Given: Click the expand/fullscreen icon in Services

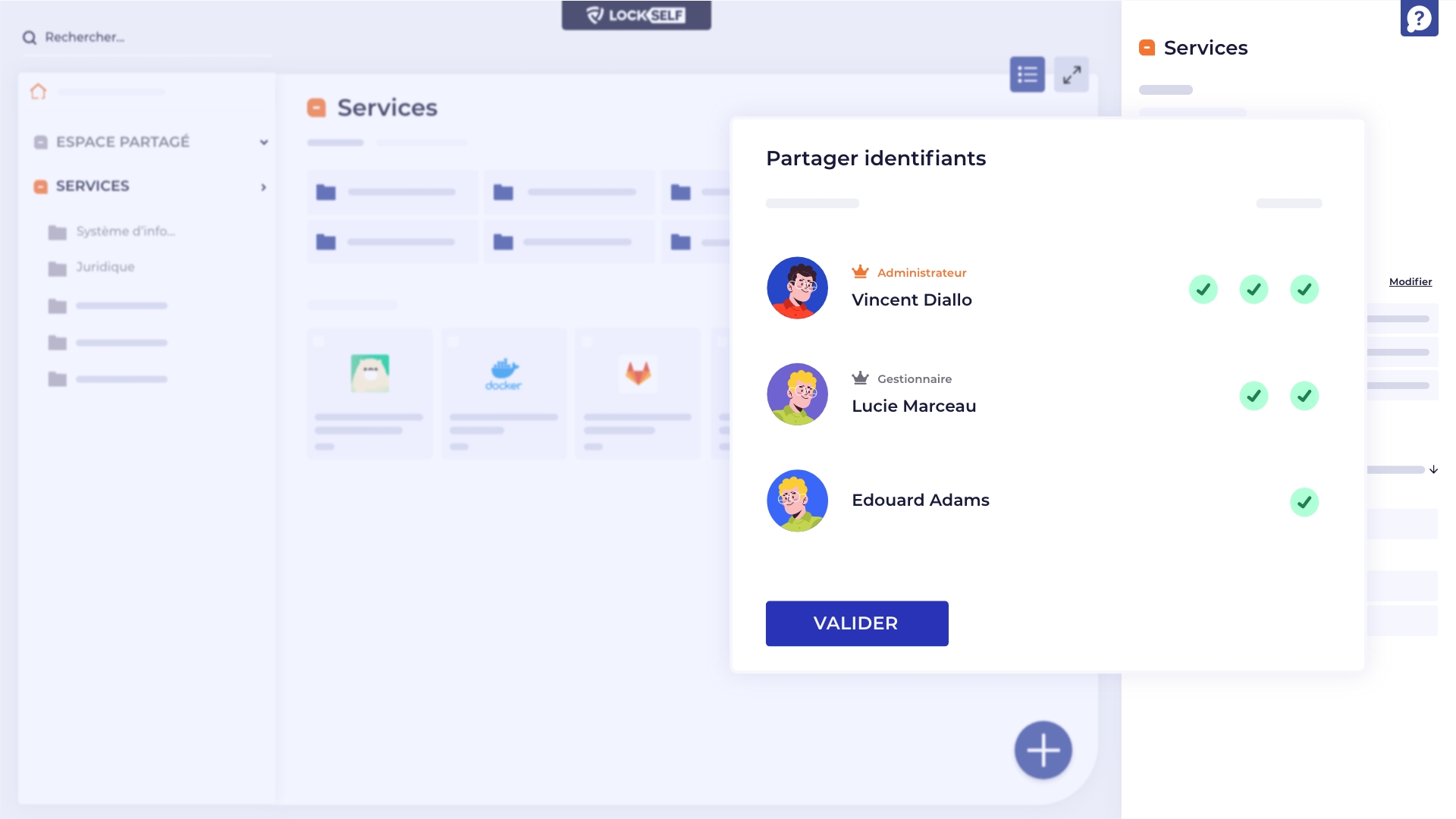Looking at the screenshot, I should click(x=1071, y=73).
